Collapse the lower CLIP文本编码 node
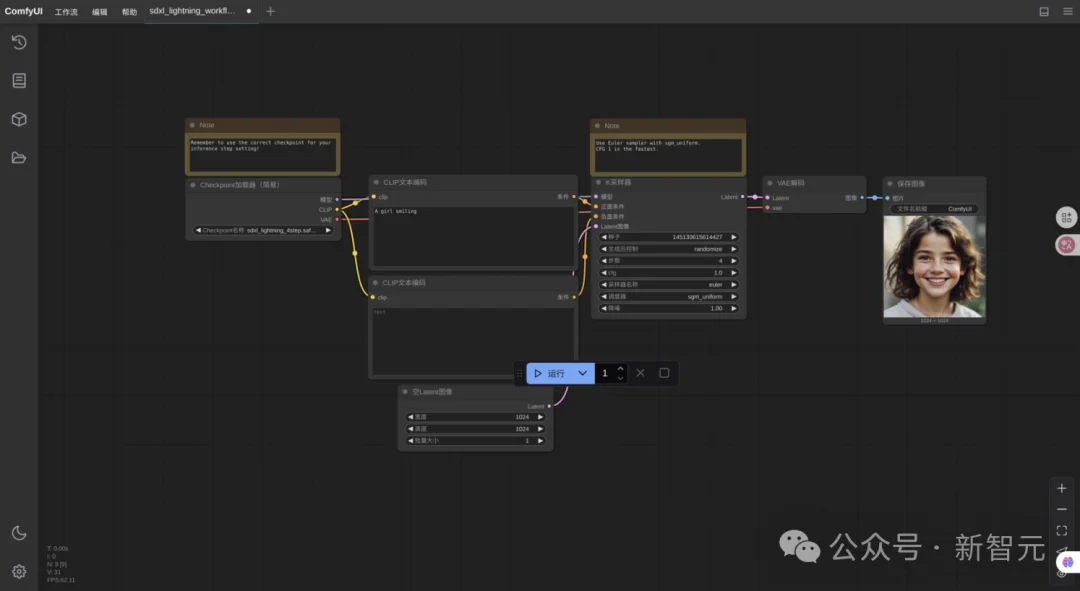The width and height of the screenshot is (1080, 591). click(x=375, y=282)
